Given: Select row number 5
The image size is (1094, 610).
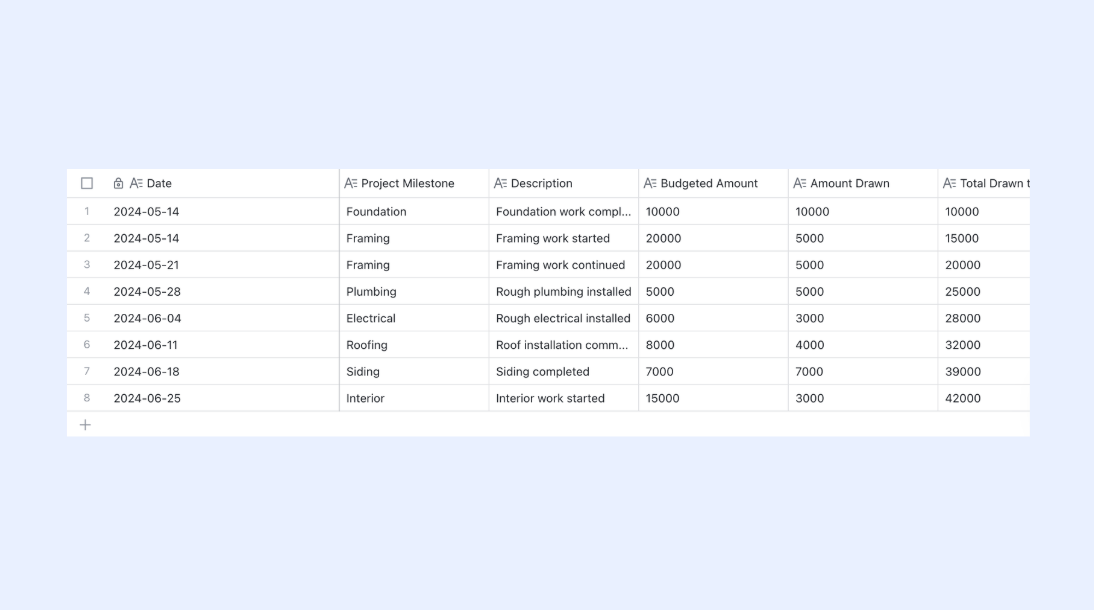Looking at the screenshot, I should click(87, 318).
